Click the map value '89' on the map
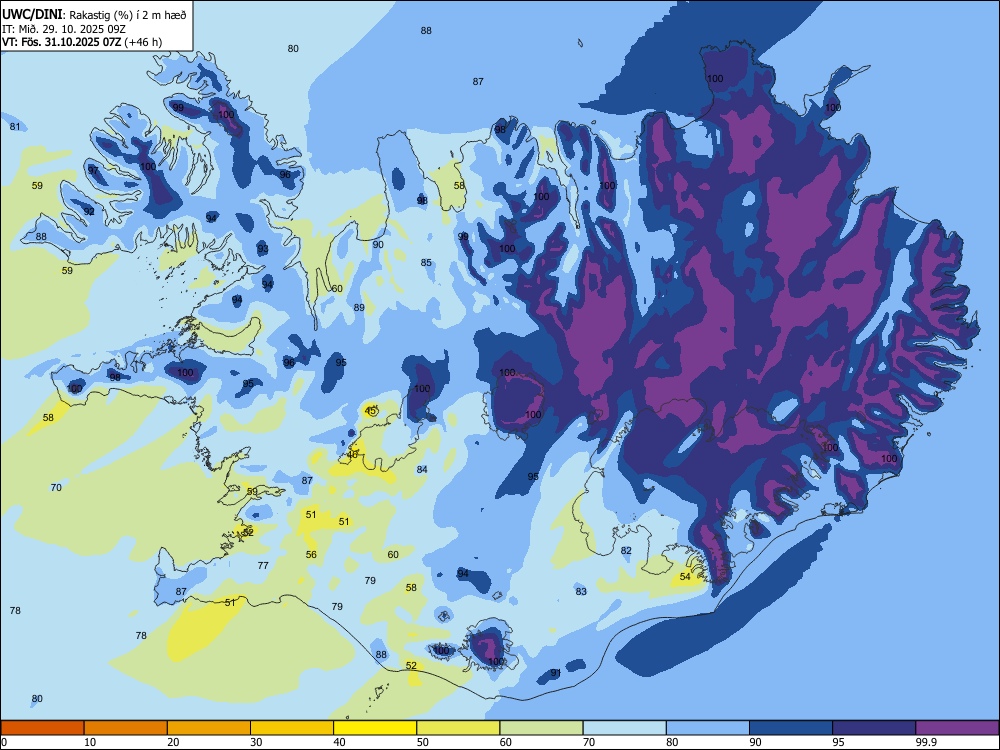This screenshot has height=750, width=1000. point(359,307)
